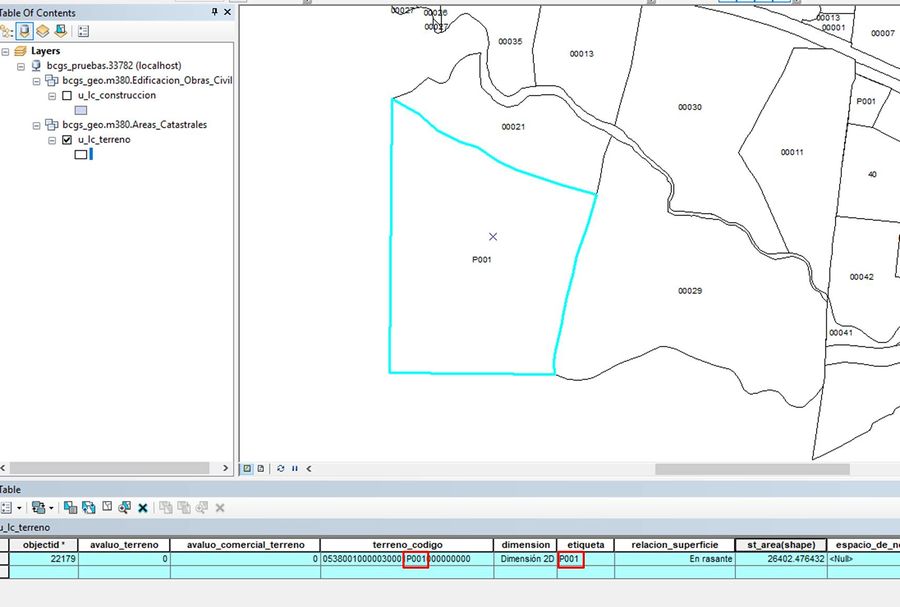This screenshot has height=607, width=900.
Task: Select row 22179 using its row selector
Action: (x=5, y=559)
